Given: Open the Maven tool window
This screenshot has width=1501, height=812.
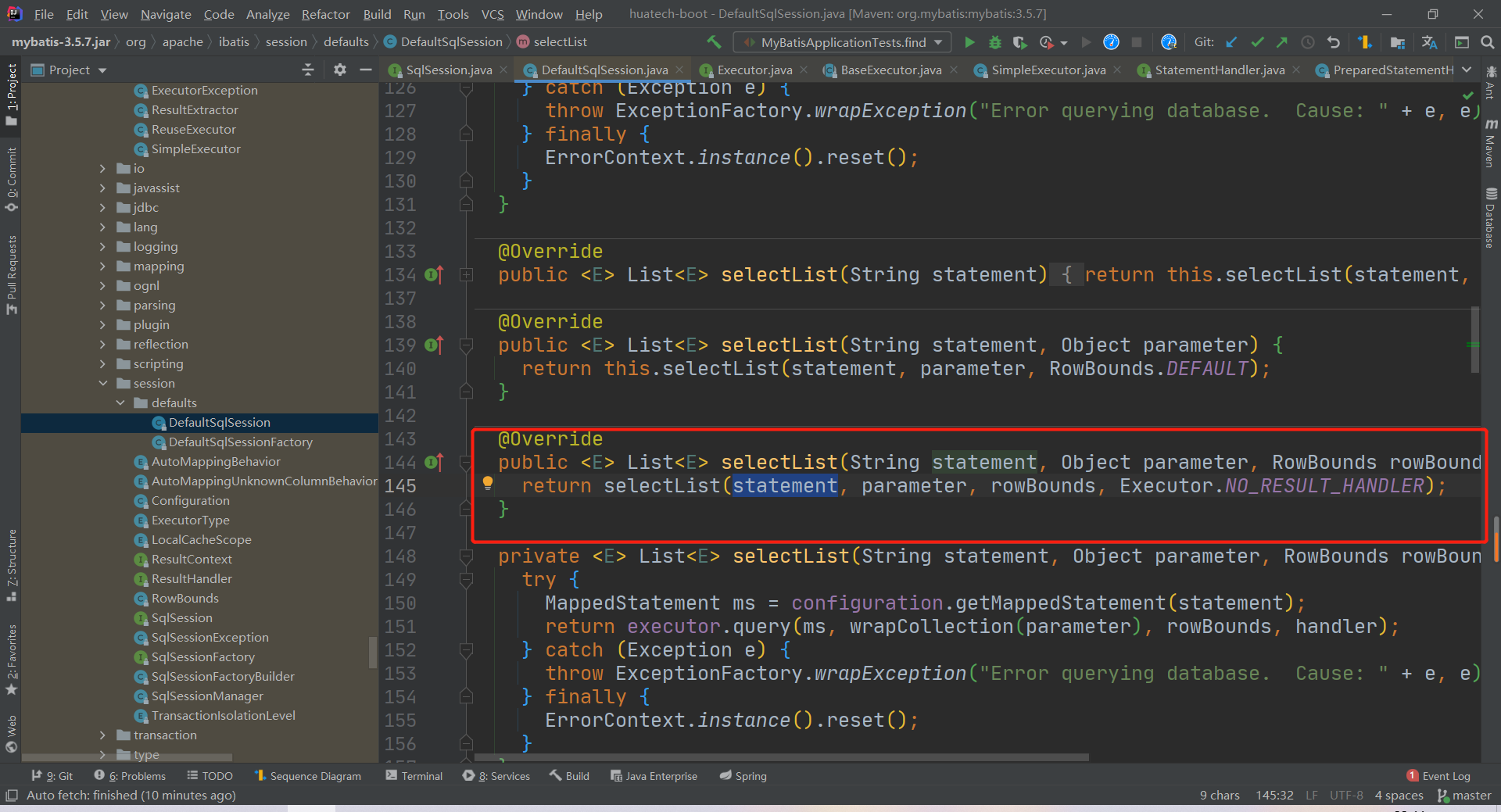Looking at the screenshot, I should coord(1491,142).
